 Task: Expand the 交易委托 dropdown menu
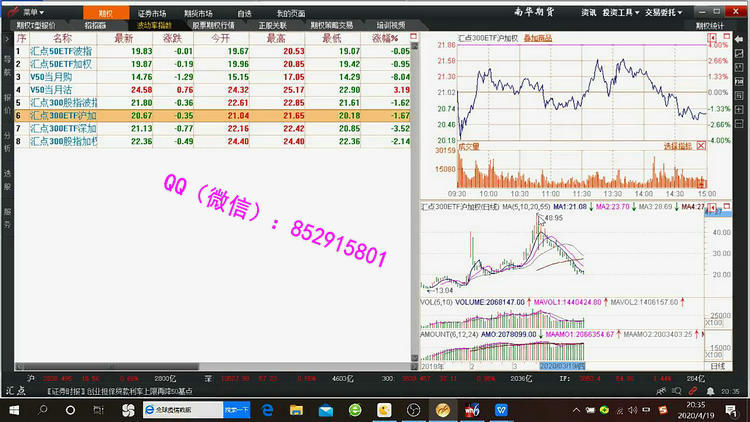[667, 12]
